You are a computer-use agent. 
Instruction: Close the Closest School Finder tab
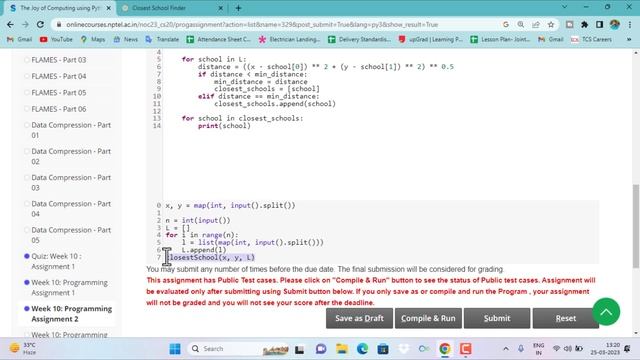pos(220,8)
